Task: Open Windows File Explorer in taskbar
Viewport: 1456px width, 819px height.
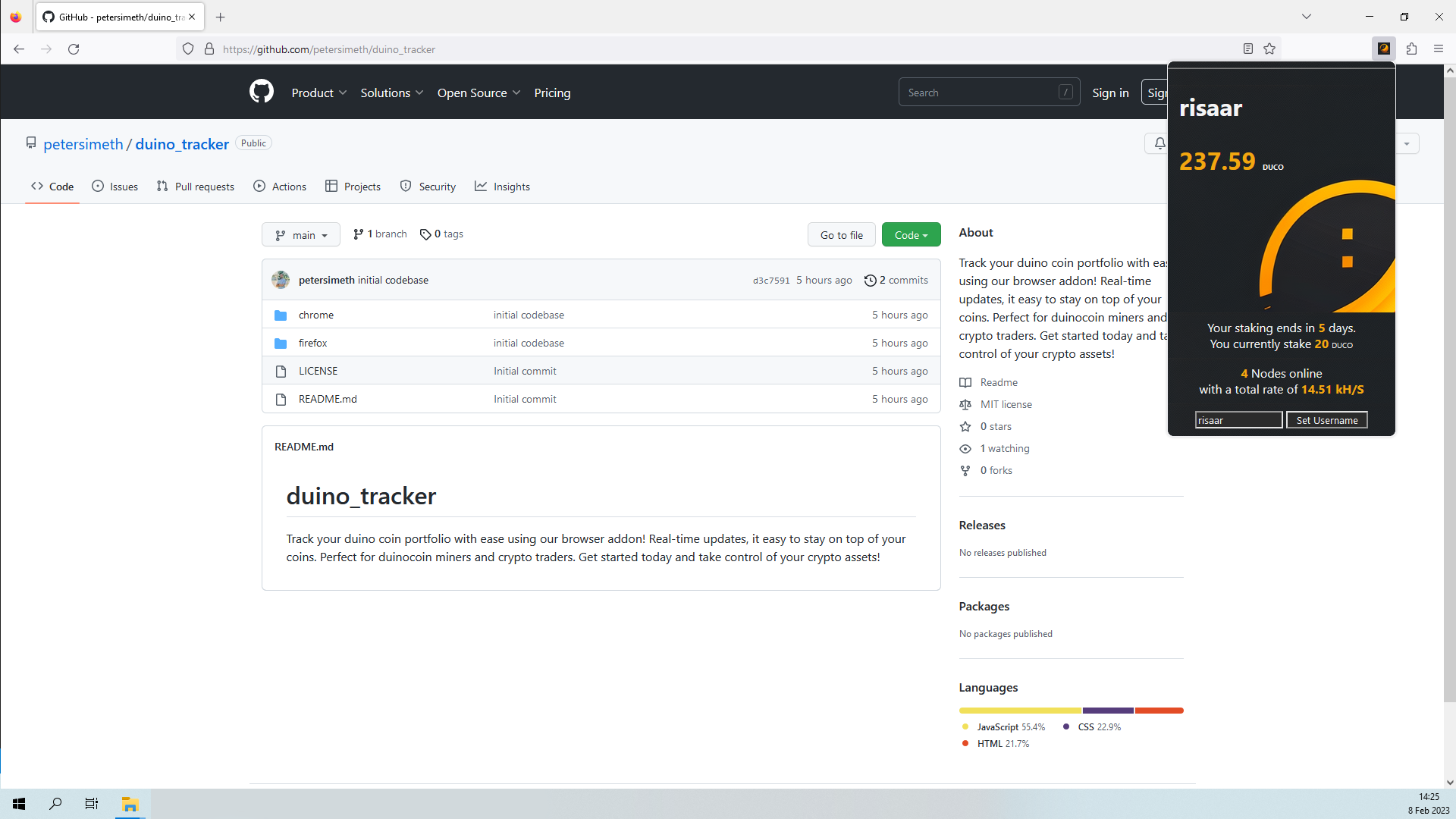Action: 130,804
